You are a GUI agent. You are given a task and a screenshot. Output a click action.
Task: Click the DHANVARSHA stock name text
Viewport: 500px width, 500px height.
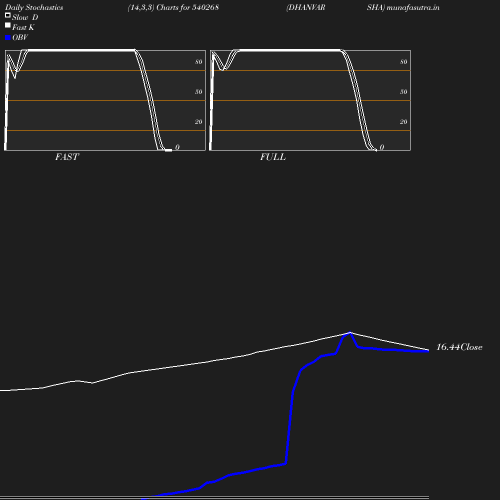[335, 7]
